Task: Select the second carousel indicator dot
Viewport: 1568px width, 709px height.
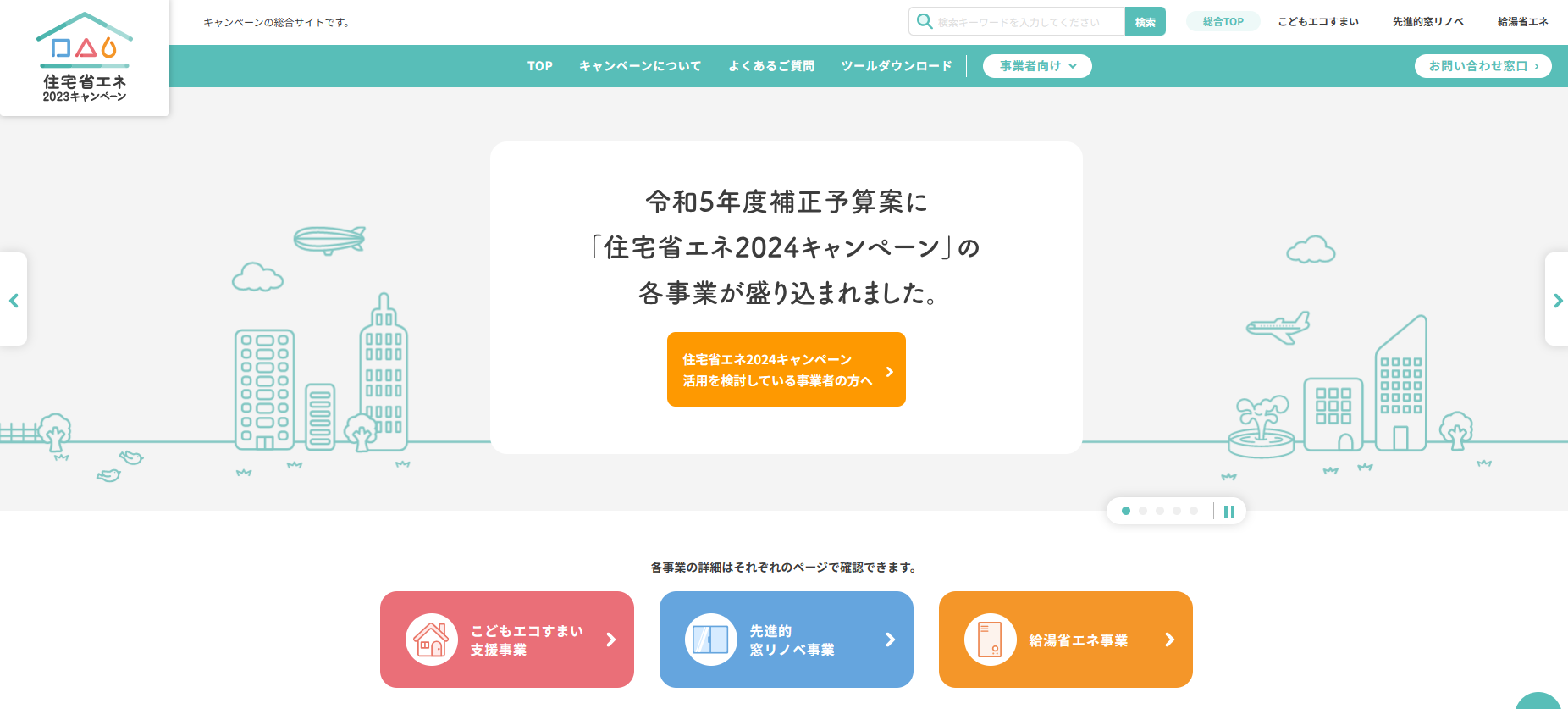Action: point(1143,511)
